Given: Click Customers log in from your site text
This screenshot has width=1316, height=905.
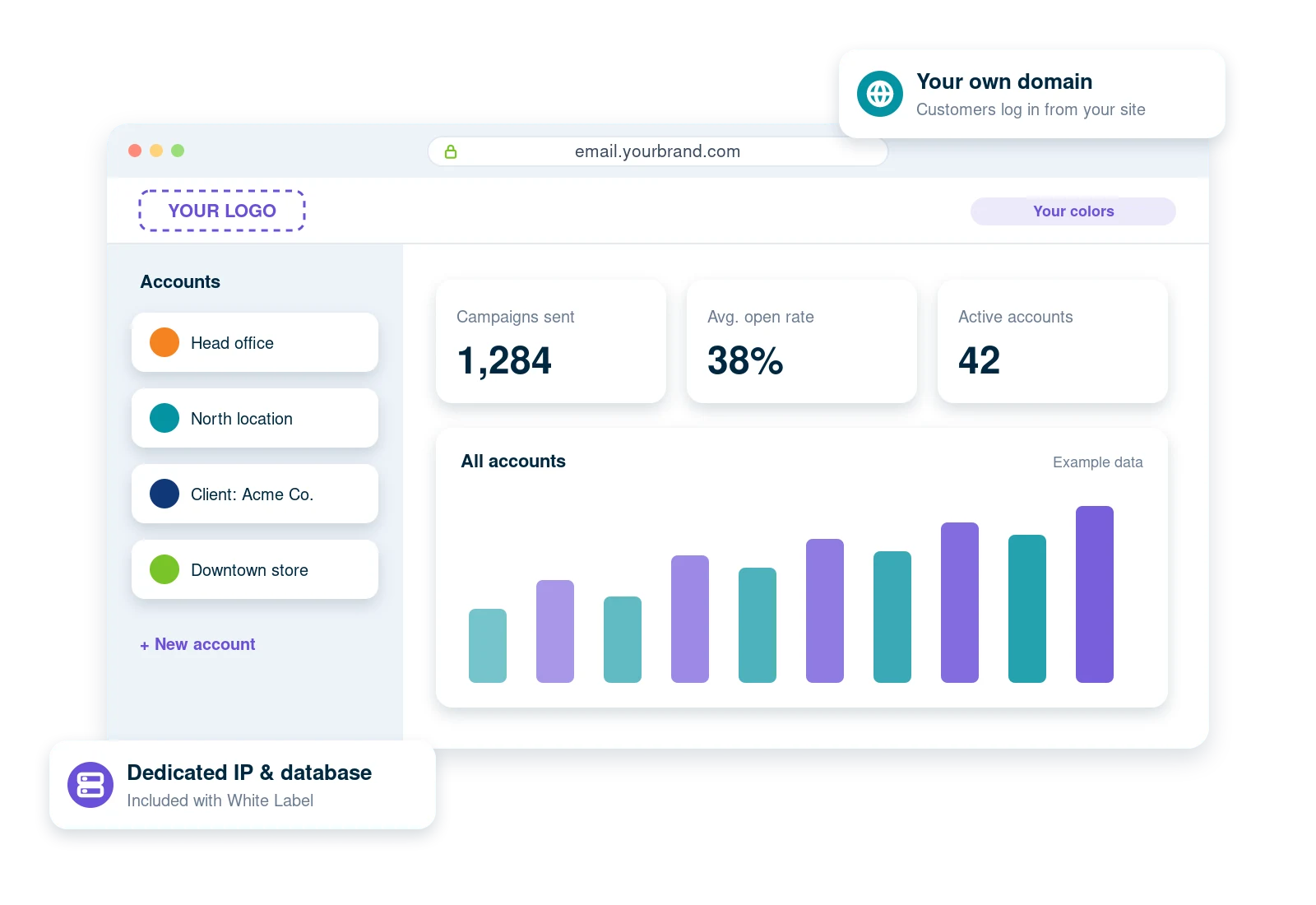Looking at the screenshot, I should (x=1031, y=109).
